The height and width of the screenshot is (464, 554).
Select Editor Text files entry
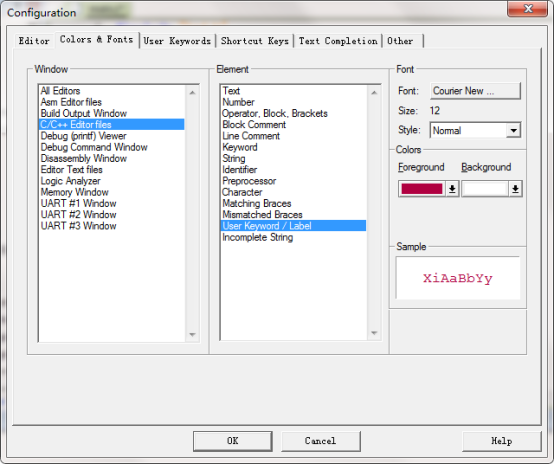tap(112, 170)
